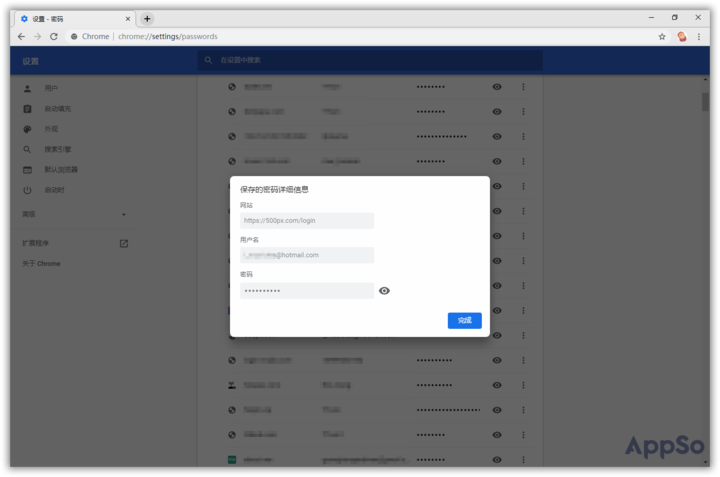Viewport: 720px width, 477px height.
Task: Open 关于 Chrome page
Action: pyautogui.click(x=41, y=264)
